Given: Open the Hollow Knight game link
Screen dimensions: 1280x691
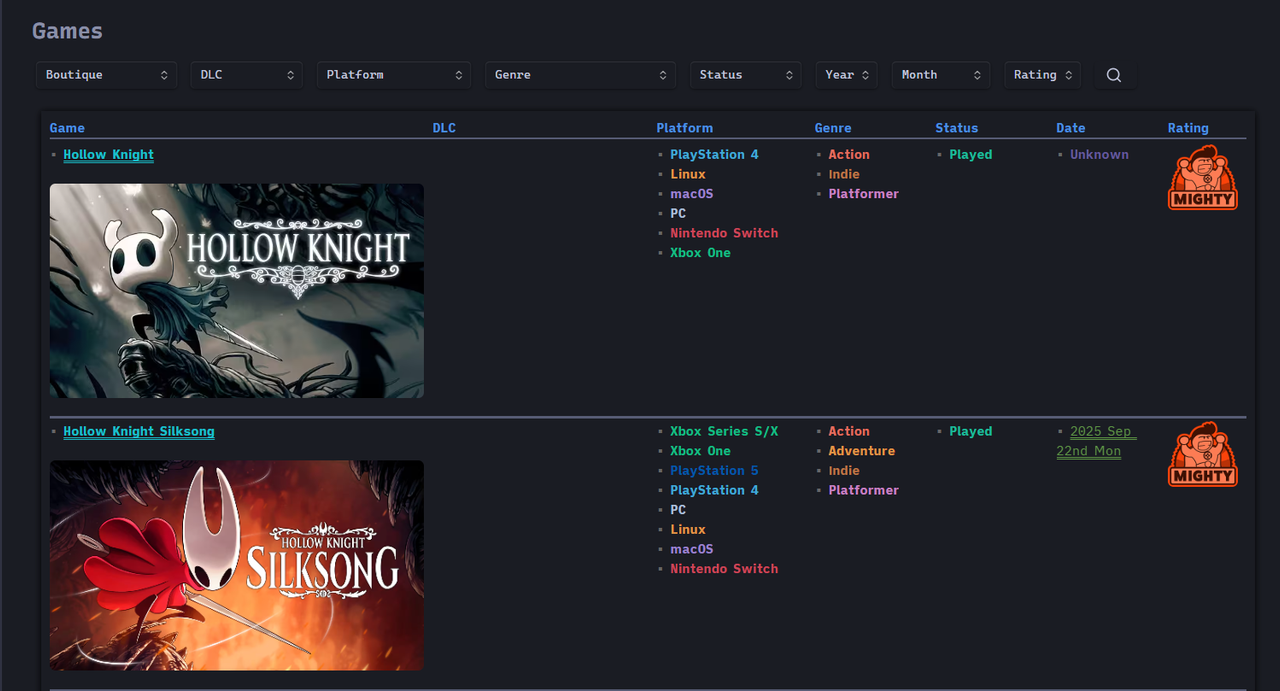Looking at the screenshot, I should click(x=108, y=155).
